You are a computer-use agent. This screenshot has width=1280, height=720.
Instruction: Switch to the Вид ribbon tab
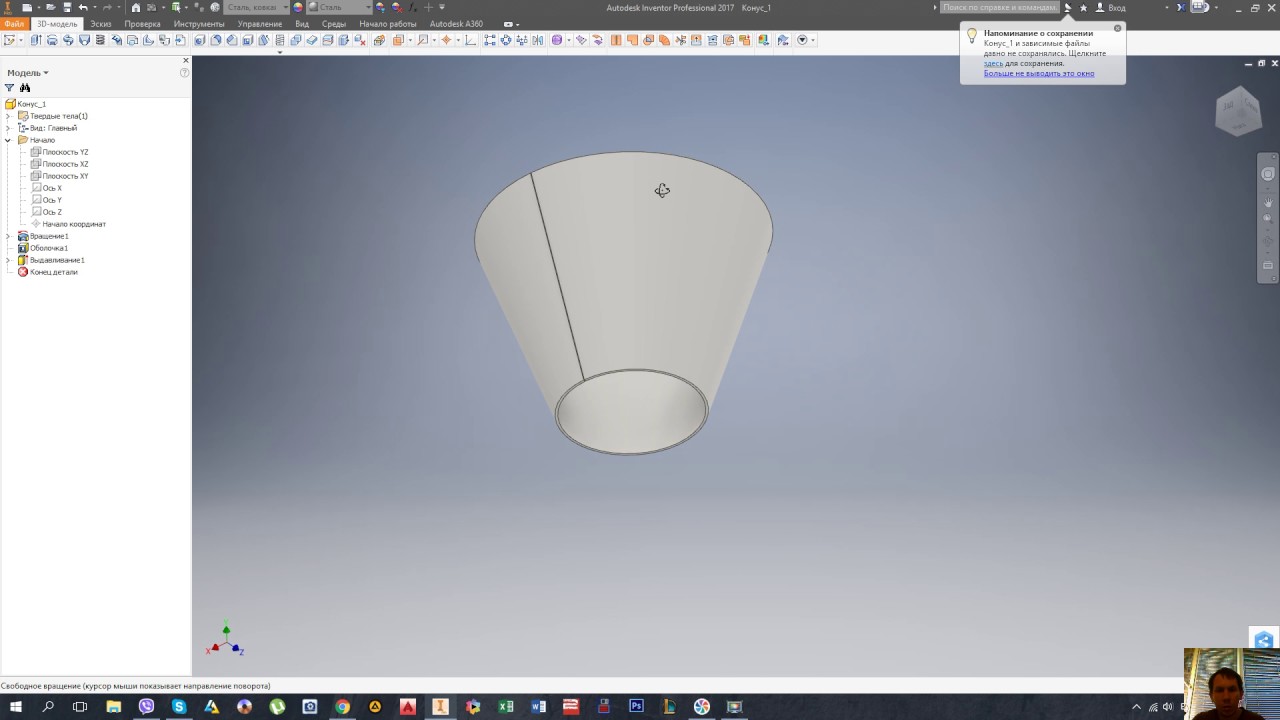(x=302, y=24)
